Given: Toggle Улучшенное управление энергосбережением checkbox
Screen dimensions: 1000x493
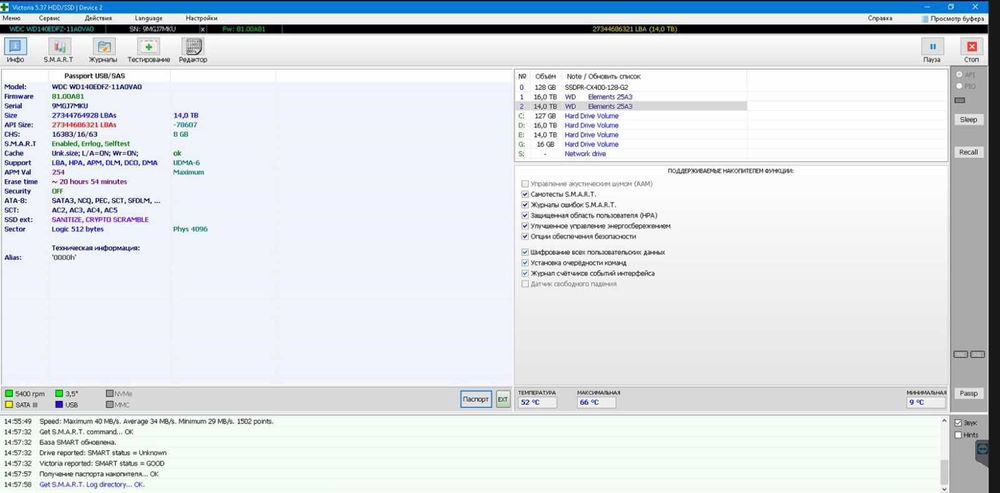Looking at the screenshot, I should coord(525,226).
